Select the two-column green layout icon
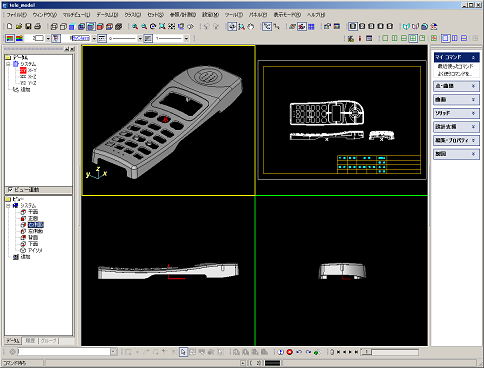This screenshot has width=484, height=368. tap(394, 38)
